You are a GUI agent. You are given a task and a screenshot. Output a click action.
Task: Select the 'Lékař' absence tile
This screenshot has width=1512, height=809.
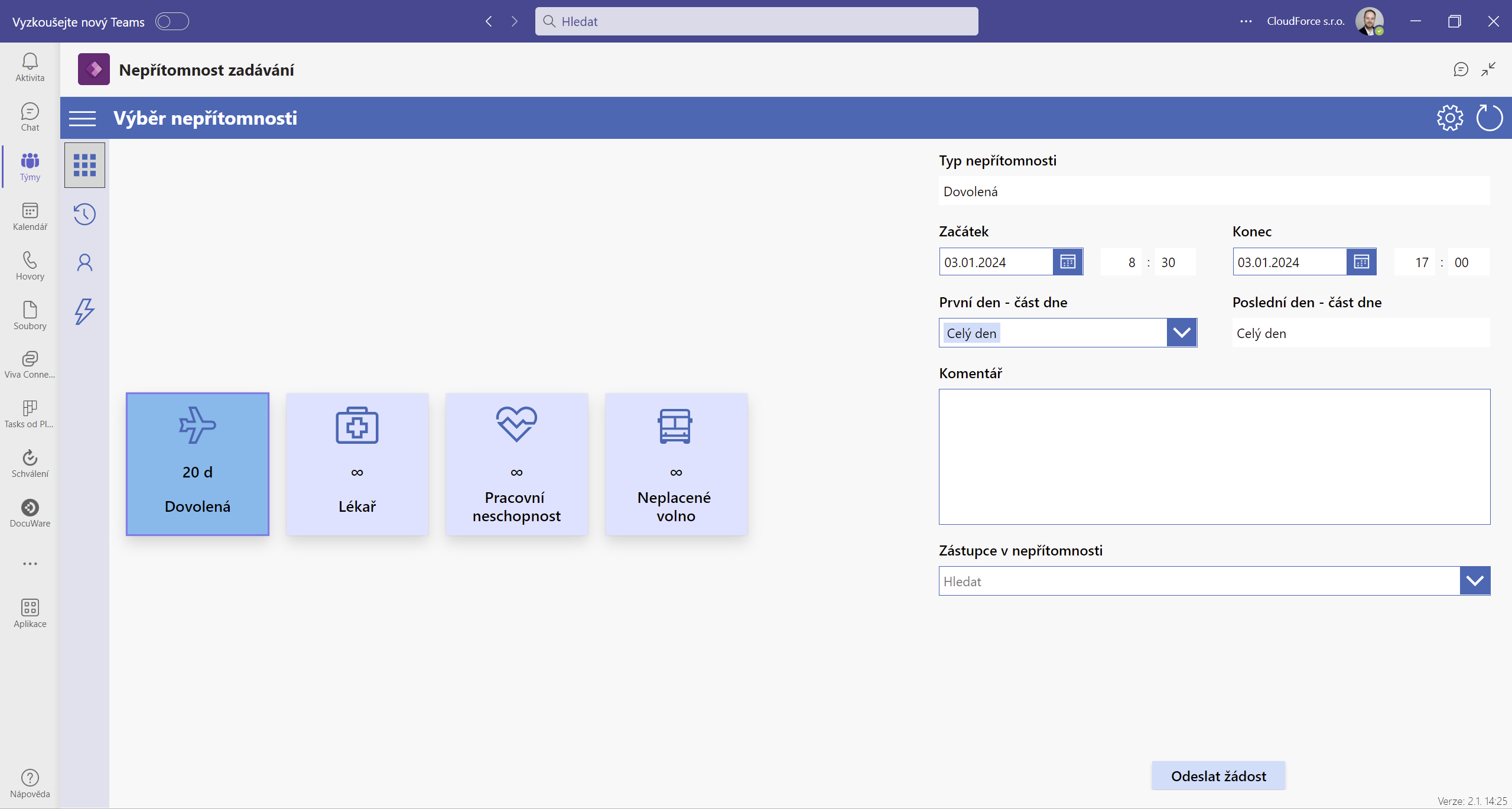click(357, 464)
